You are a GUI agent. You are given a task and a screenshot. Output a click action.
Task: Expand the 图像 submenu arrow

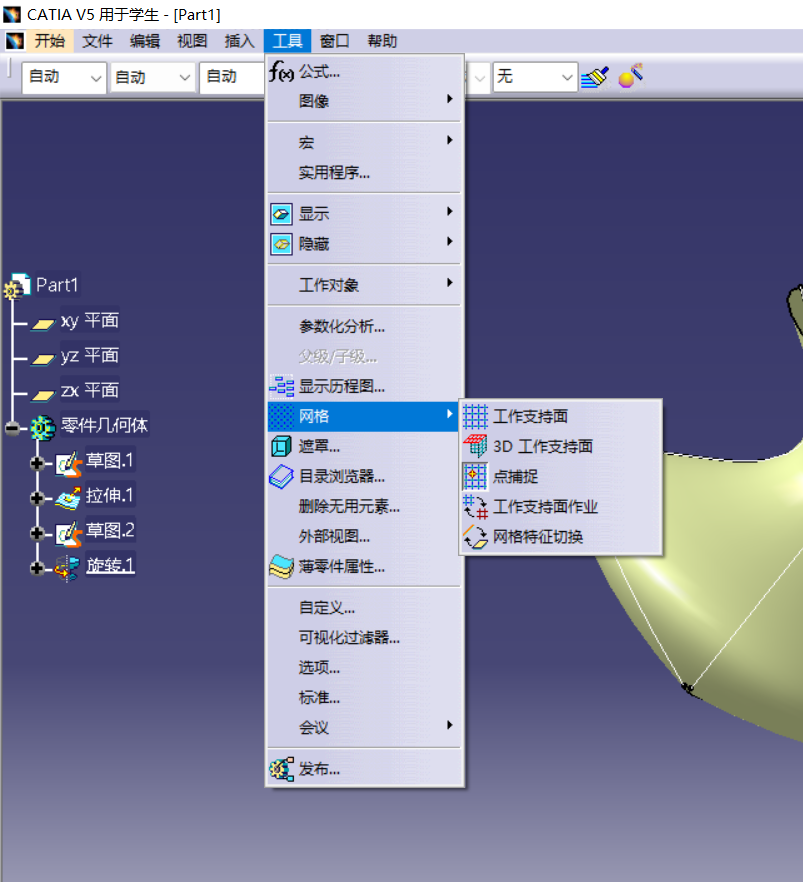[x=450, y=98]
